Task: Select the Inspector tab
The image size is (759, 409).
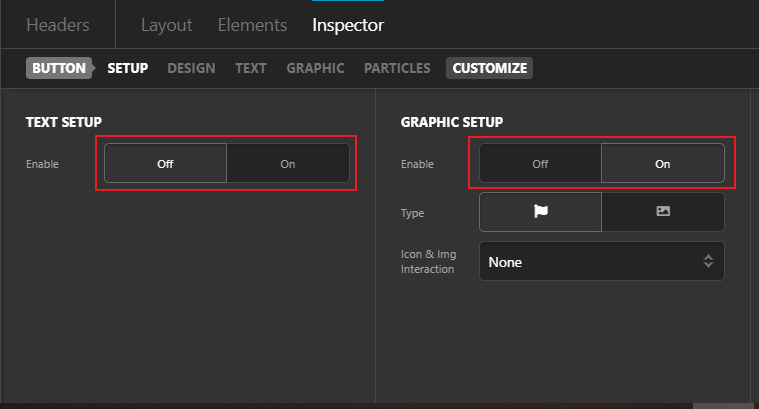Action: pos(348,25)
